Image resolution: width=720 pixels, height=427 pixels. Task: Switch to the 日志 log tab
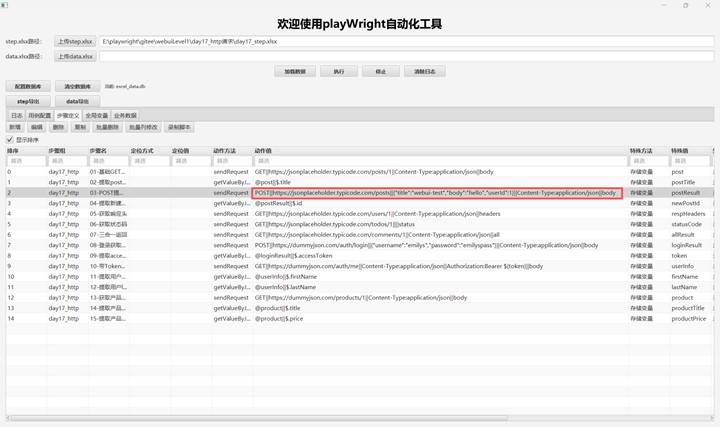tap(17, 115)
